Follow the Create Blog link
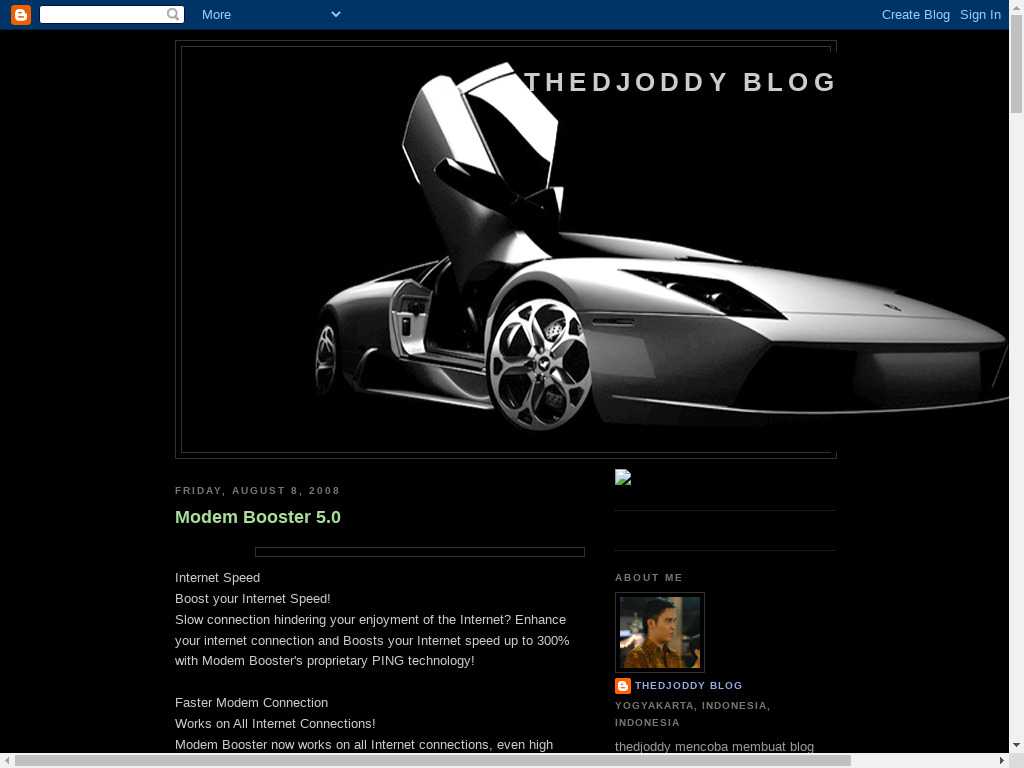 pos(915,14)
